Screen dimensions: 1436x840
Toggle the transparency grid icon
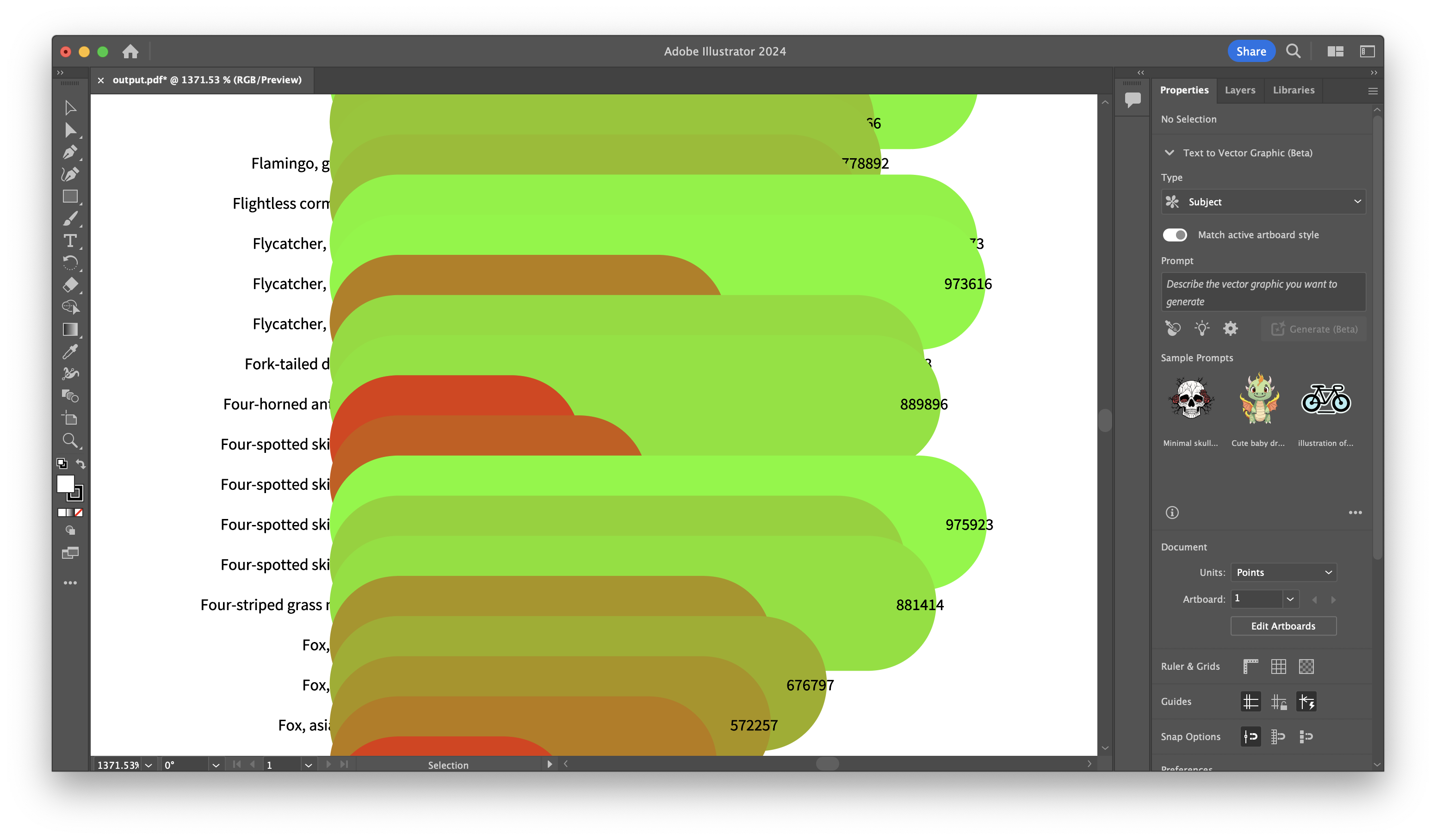coord(1306,666)
